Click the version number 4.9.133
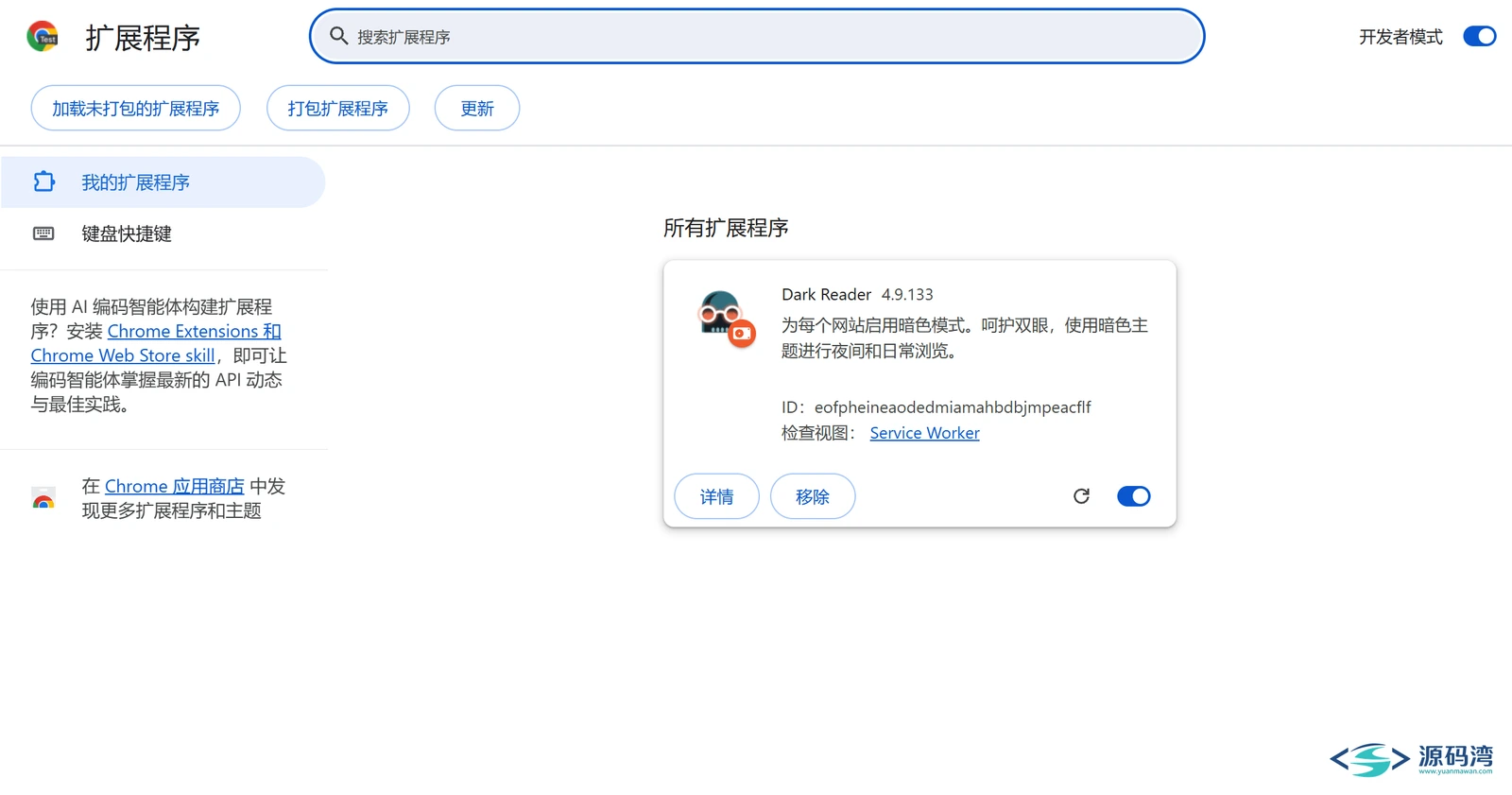Viewport: 1512px width, 795px height. click(x=907, y=295)
